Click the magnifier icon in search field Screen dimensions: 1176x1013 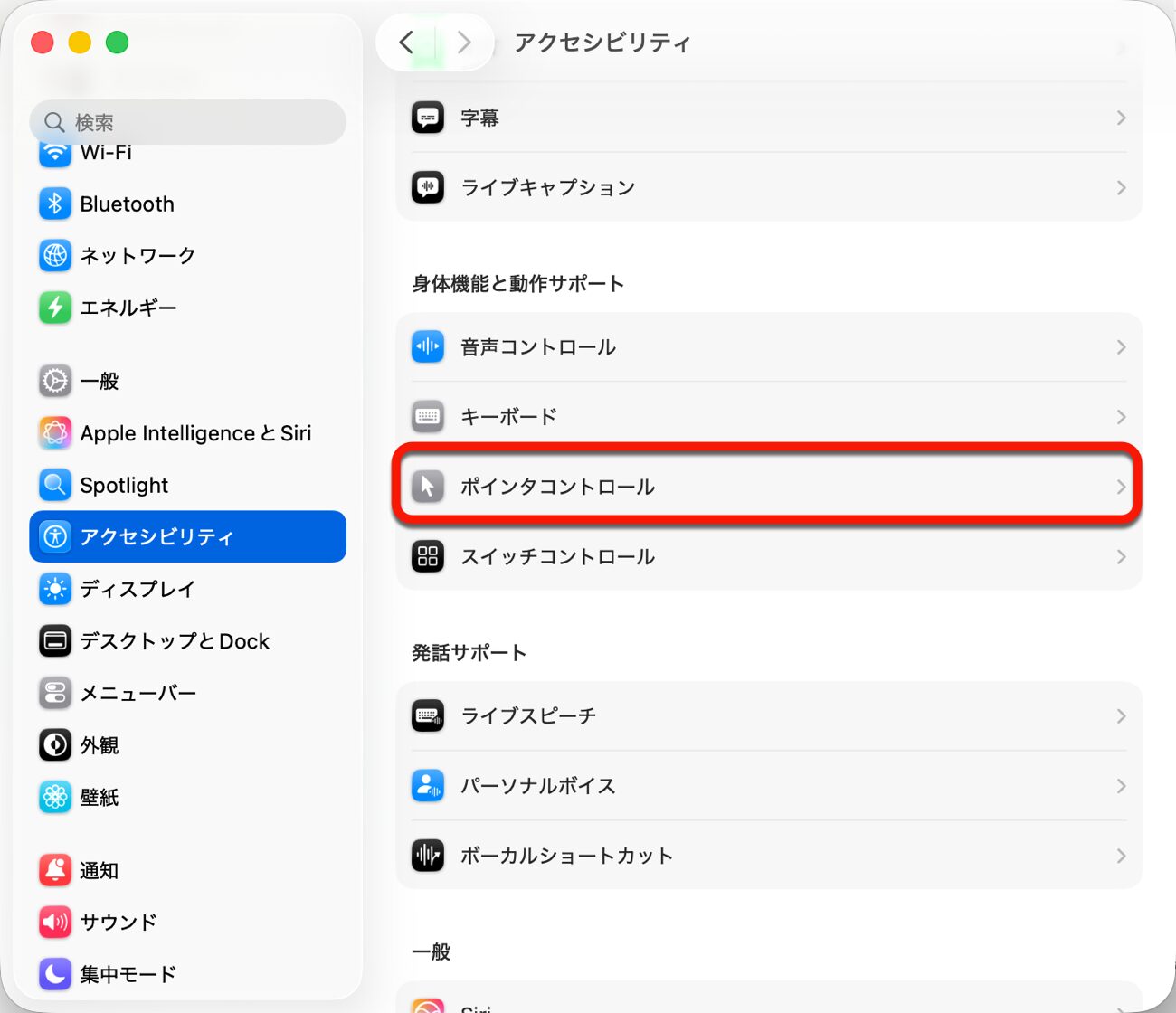54,122
